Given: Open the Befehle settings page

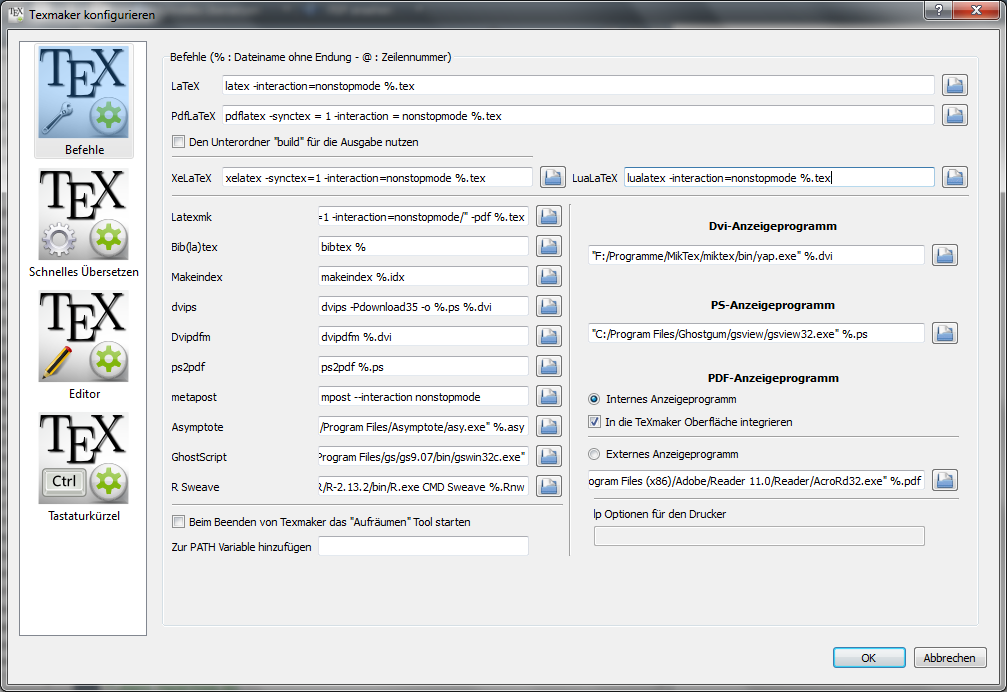Looking at the screenshot, I should (84, 101).
